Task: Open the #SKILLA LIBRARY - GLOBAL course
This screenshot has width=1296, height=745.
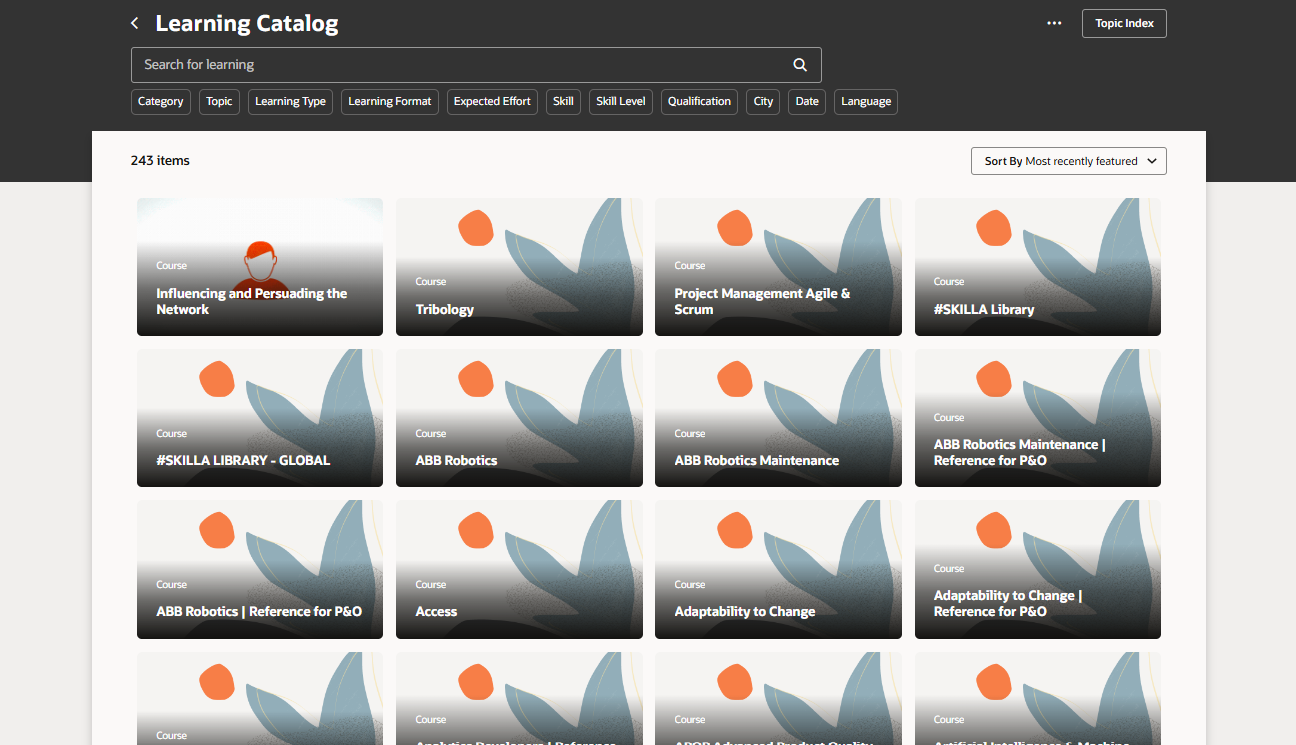Action: click(x=260, y=418)
